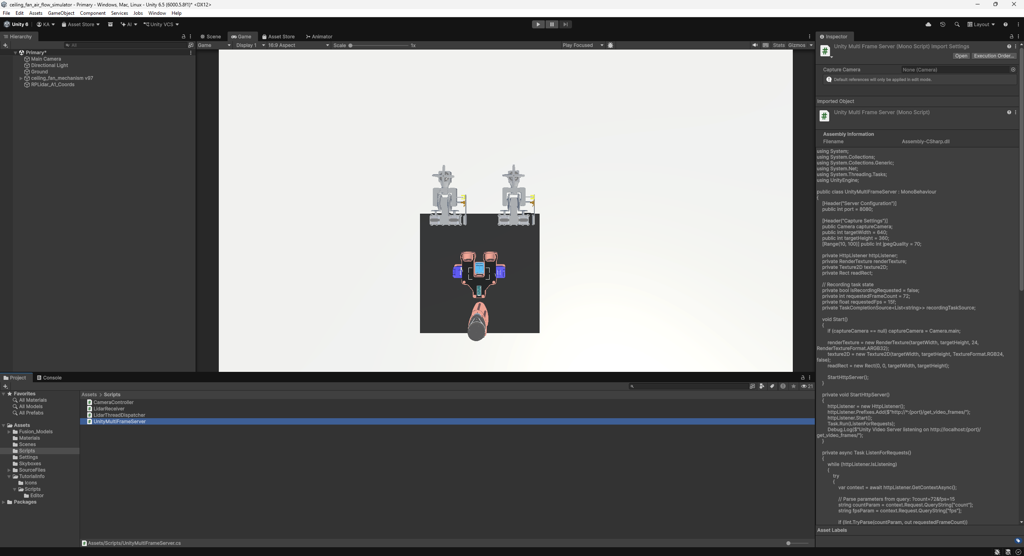Viewport: 1024px width, 556px height.
Task: Open the Play Focused dropdown
Action: pyautogui.click(x=583, y=45)
